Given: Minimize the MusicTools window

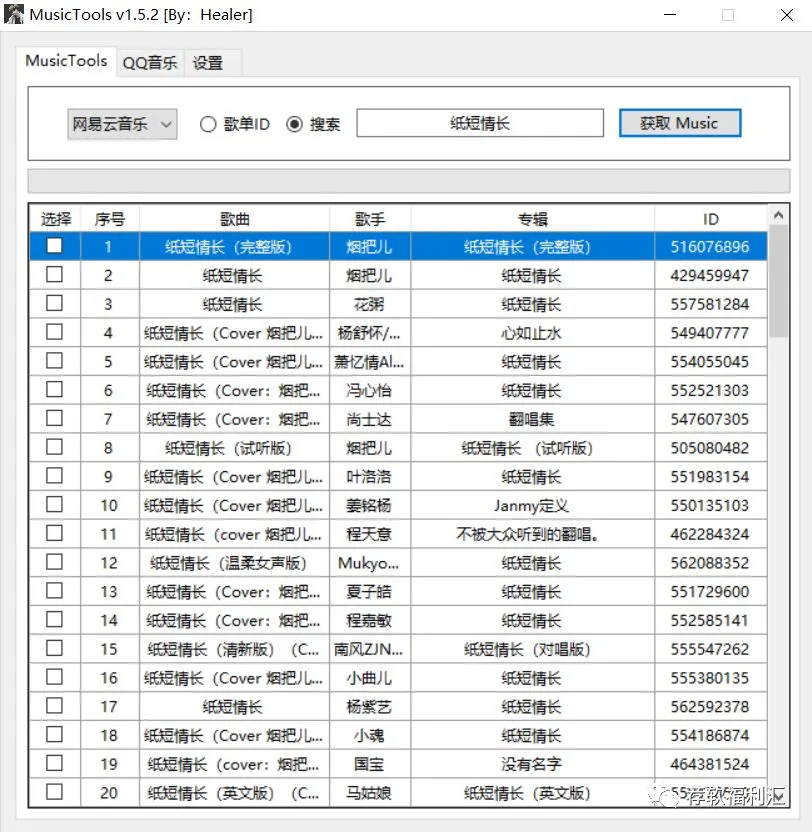Looking at the screenshot, I should coord(670,15).
